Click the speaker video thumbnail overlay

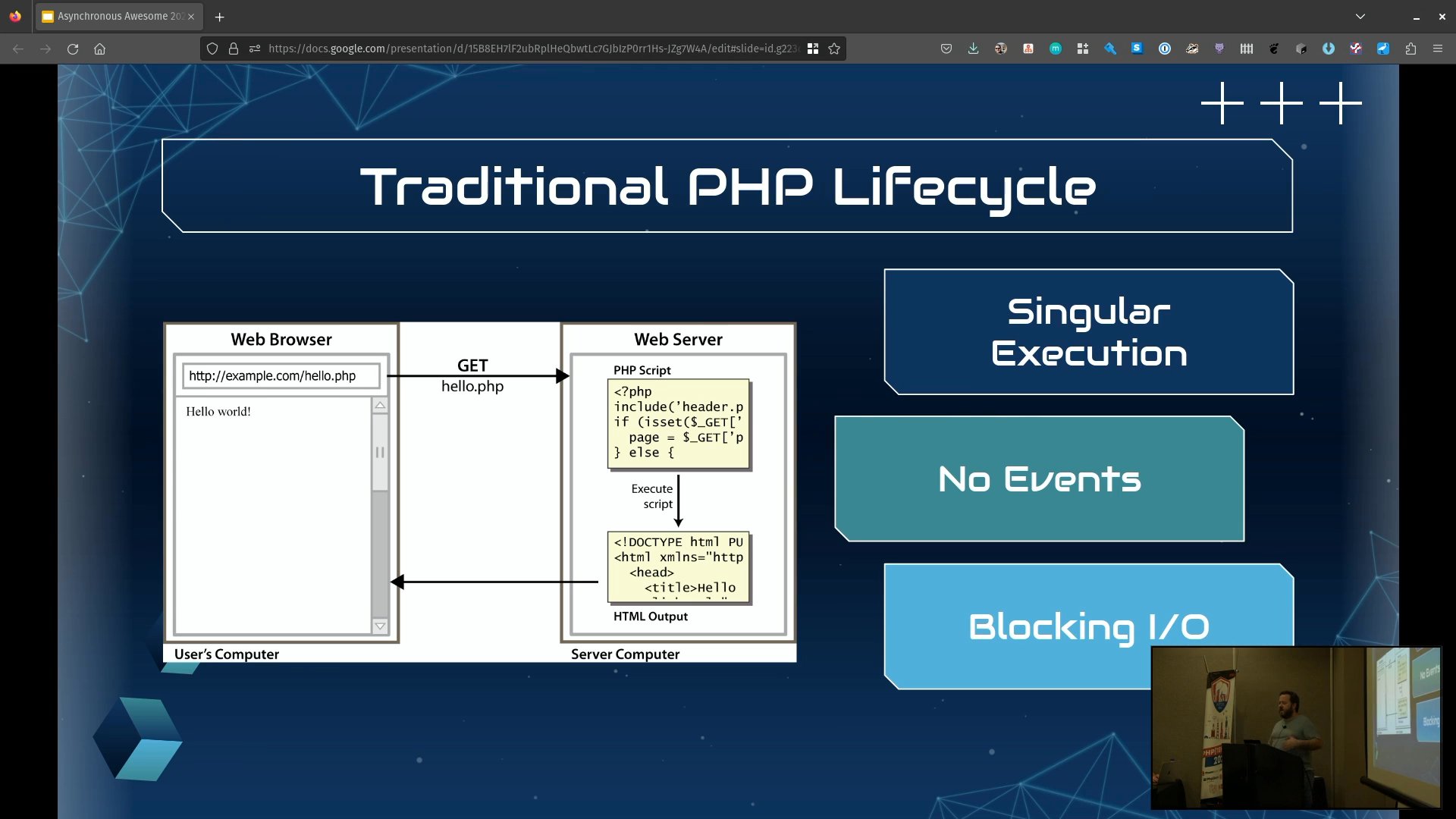click(x=1295, y=727)
